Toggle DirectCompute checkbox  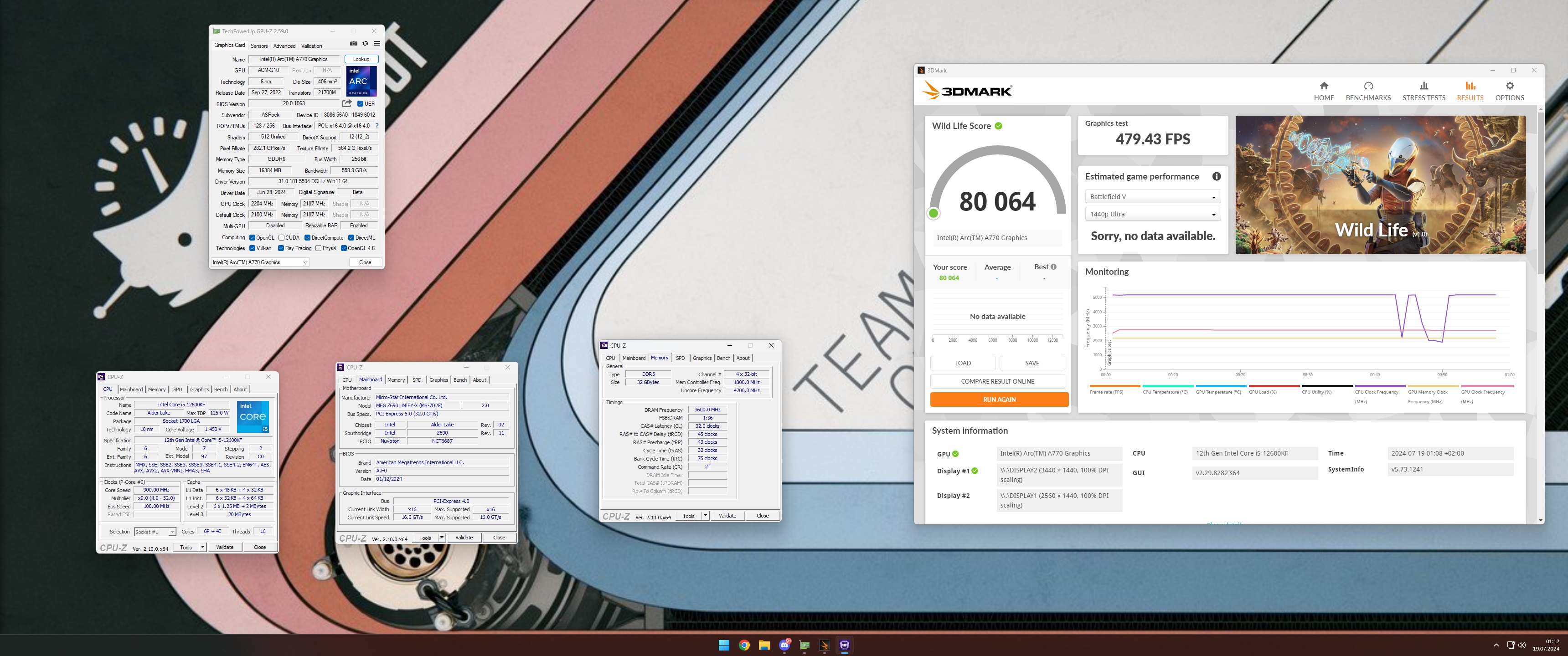(x=307, y=238)
